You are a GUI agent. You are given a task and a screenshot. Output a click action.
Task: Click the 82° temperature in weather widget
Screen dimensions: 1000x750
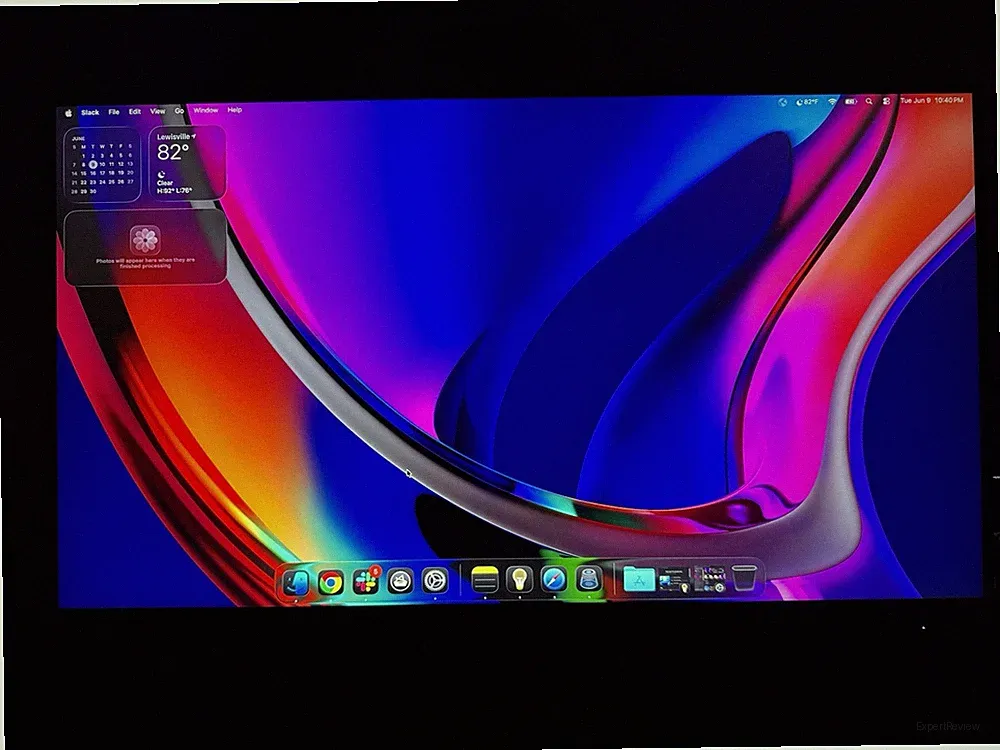tap(173, 152)
